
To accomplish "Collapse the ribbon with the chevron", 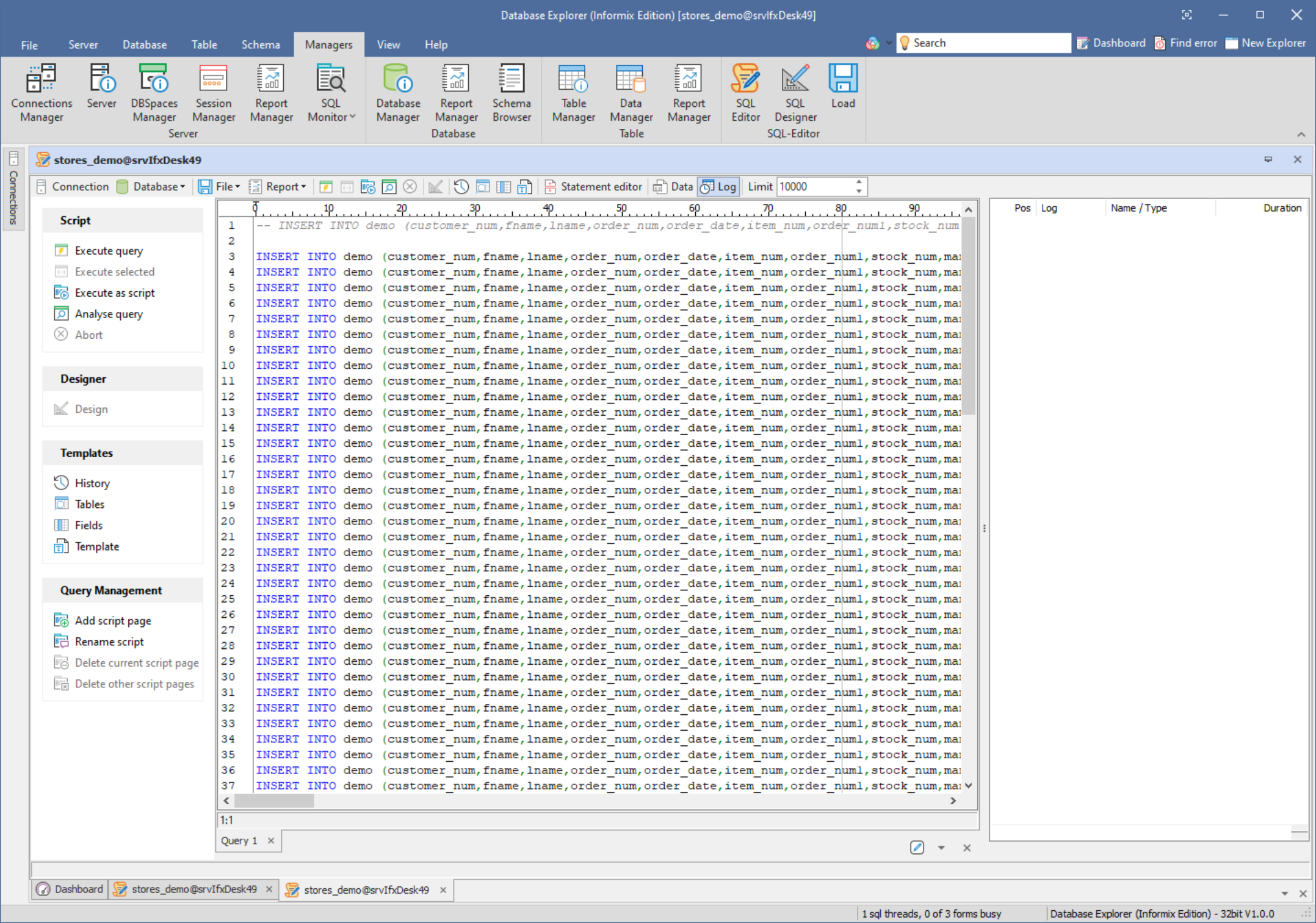I will [1301, 134].
